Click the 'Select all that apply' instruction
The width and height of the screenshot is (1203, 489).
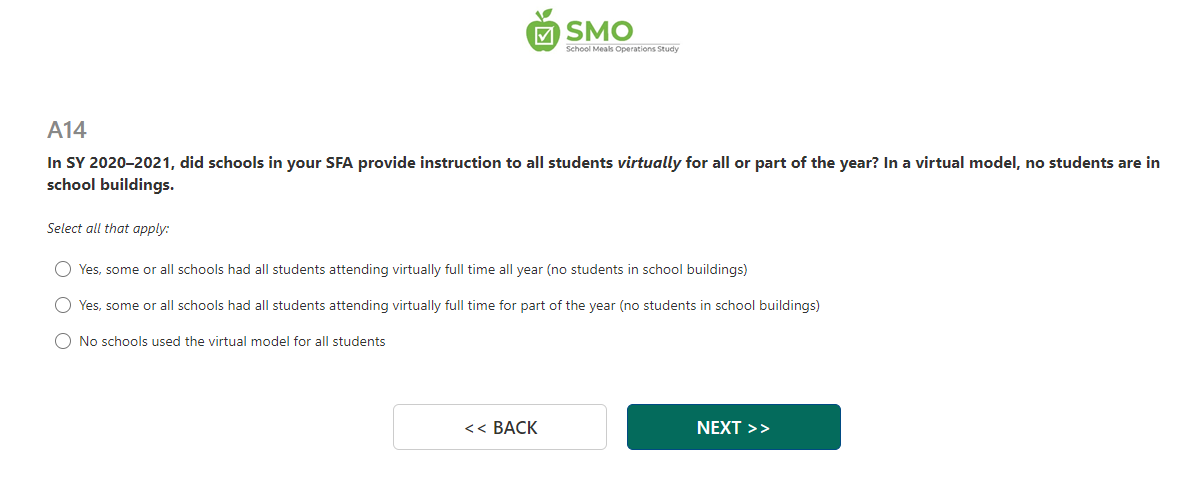[108, 228]
